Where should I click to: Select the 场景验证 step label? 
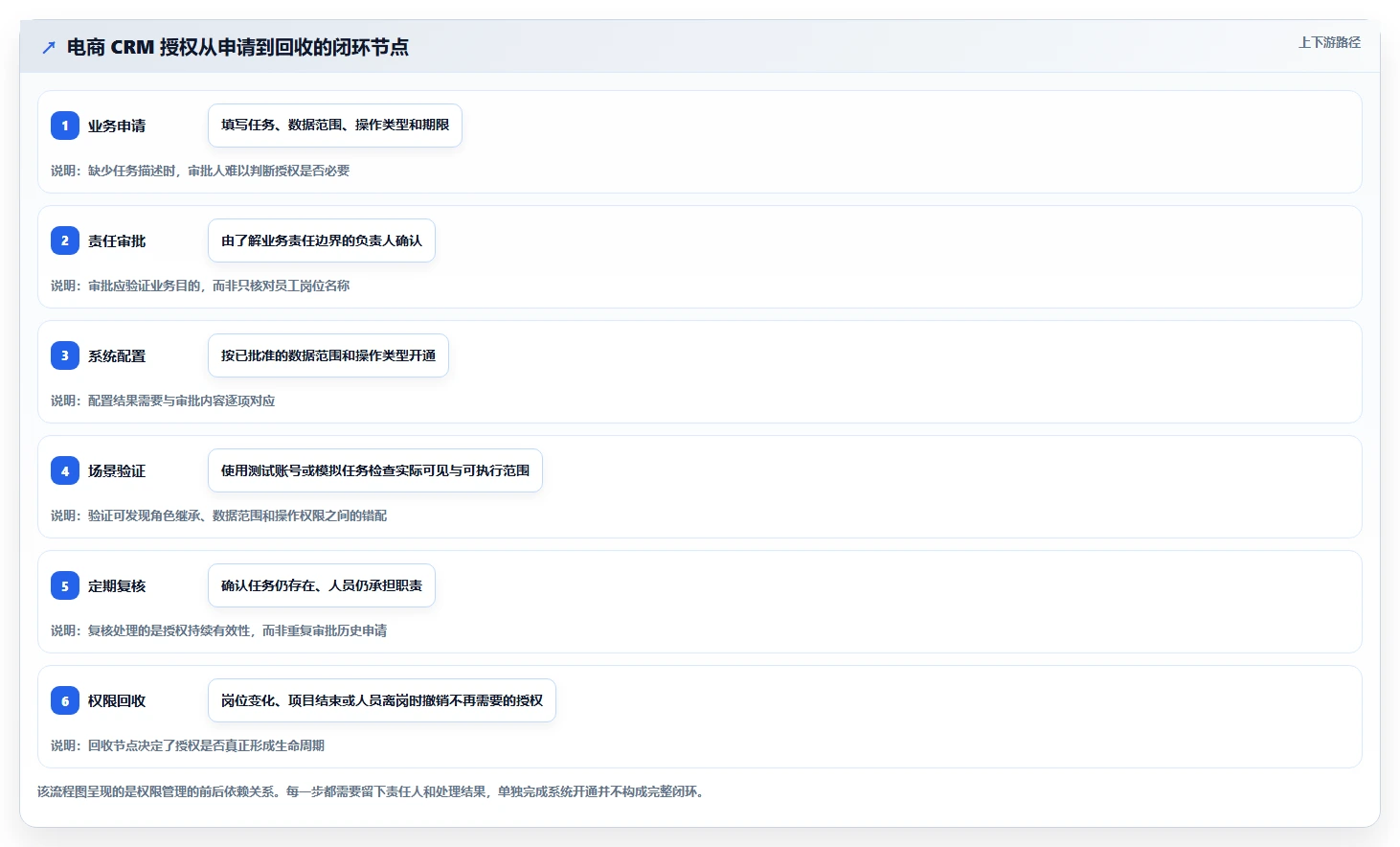pyautogui.click(x=117, y=470)
